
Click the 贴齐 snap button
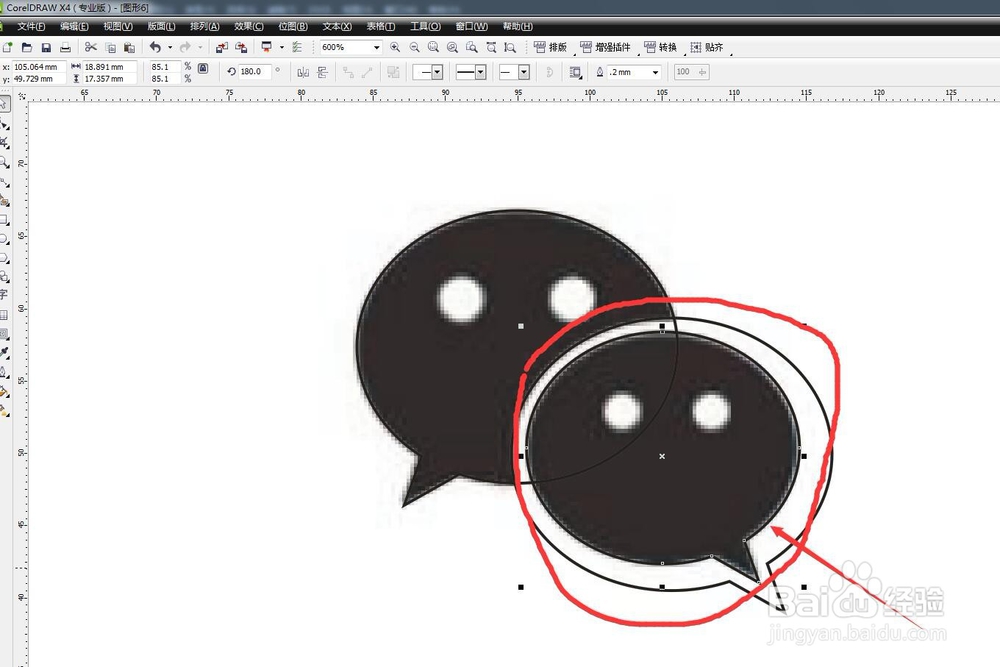[707, 47]
